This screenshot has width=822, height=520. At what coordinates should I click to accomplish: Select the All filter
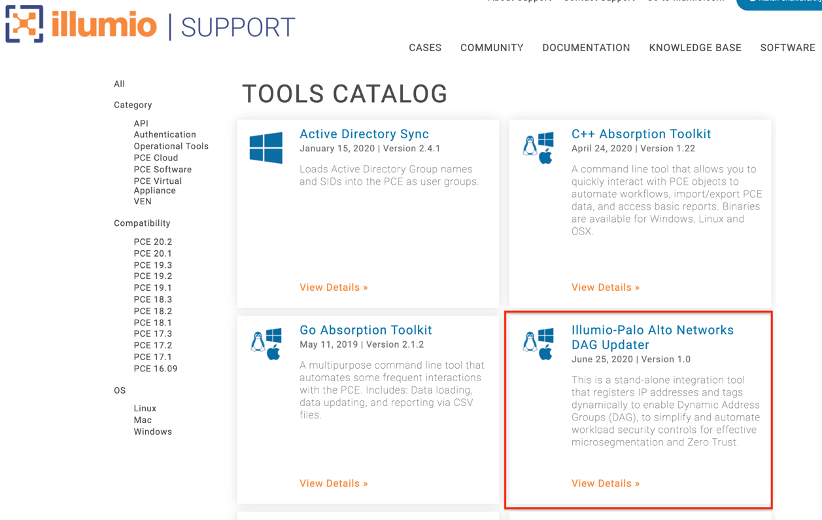[x=119, y=84]
